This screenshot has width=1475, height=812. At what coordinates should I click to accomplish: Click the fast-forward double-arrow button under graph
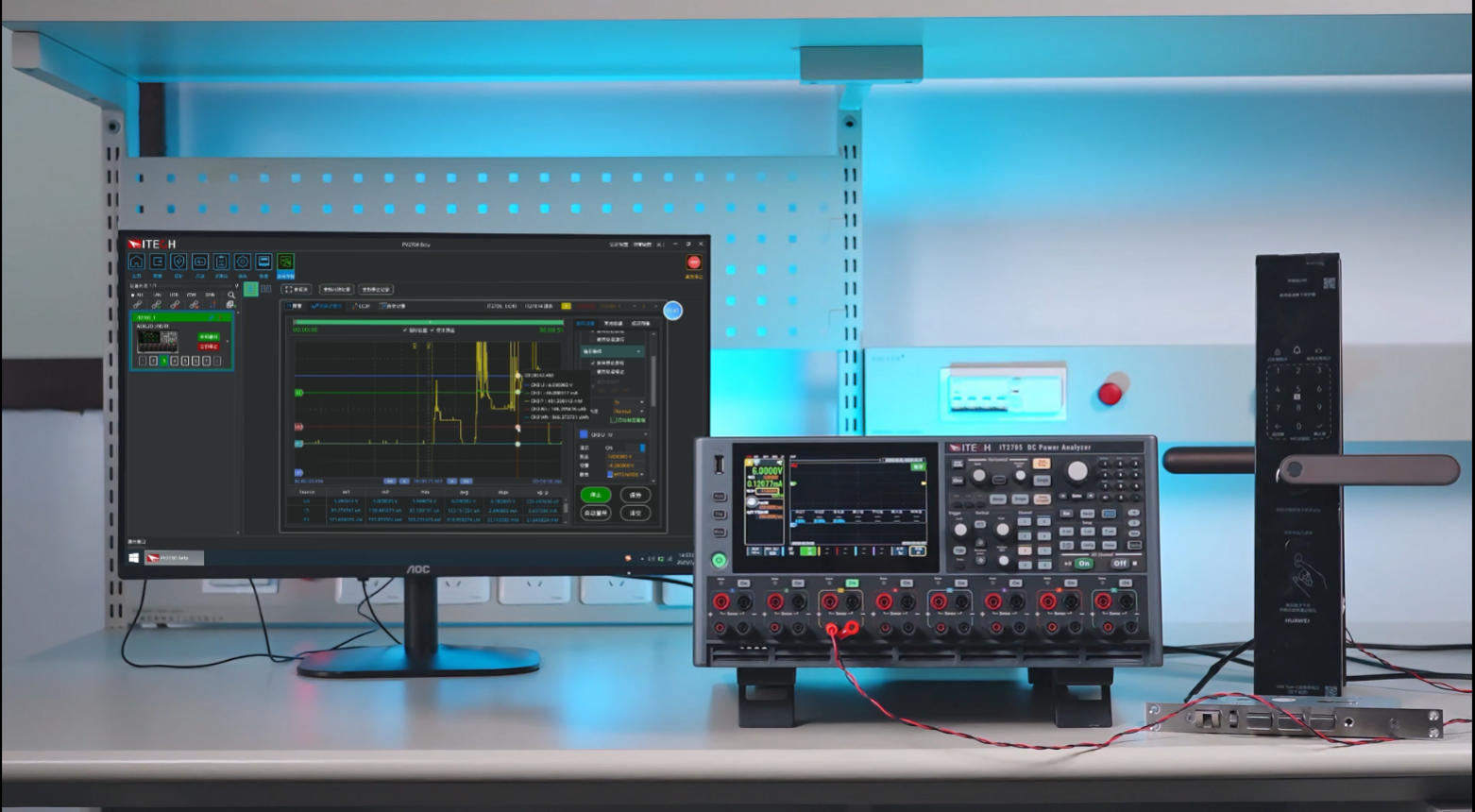point(466,481)
